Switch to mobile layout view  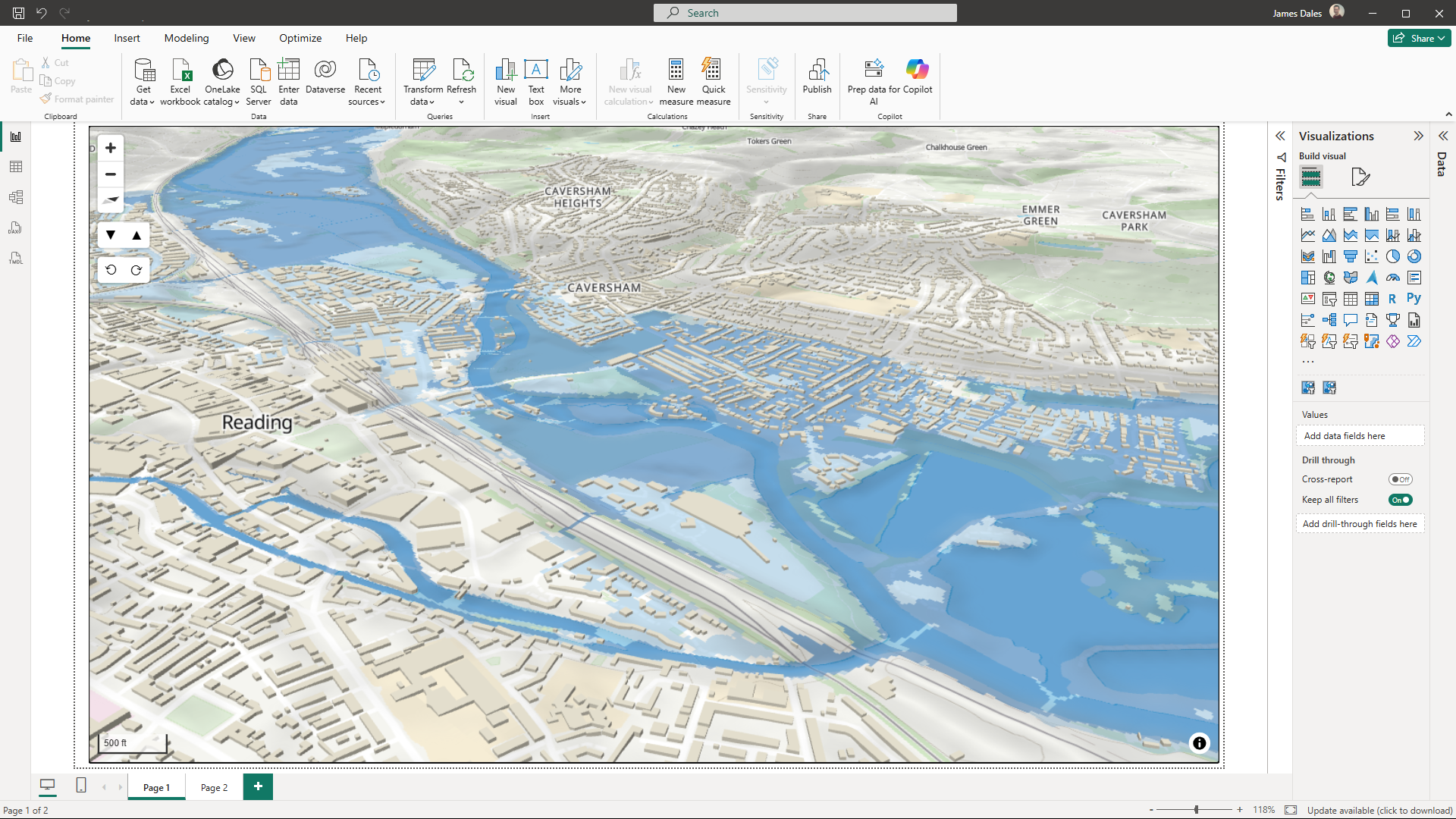[x=81, y=786]
